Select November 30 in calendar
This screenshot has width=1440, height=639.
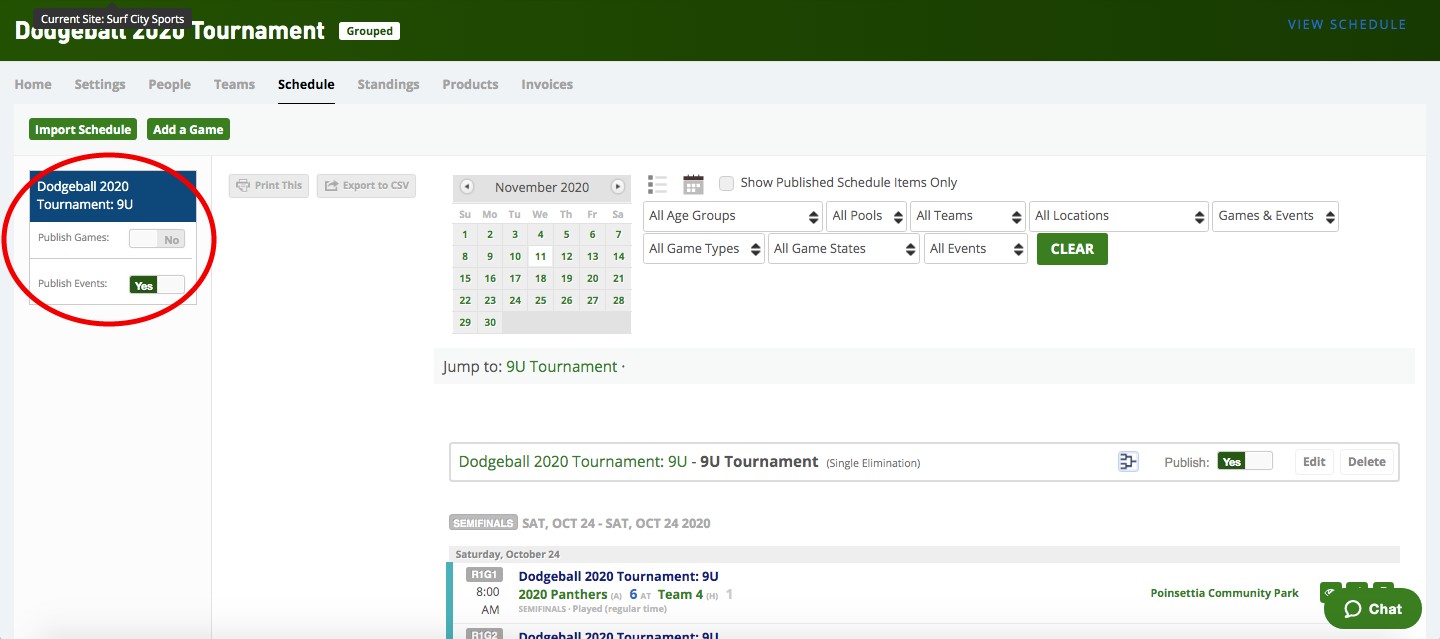[x=490, y=323]
